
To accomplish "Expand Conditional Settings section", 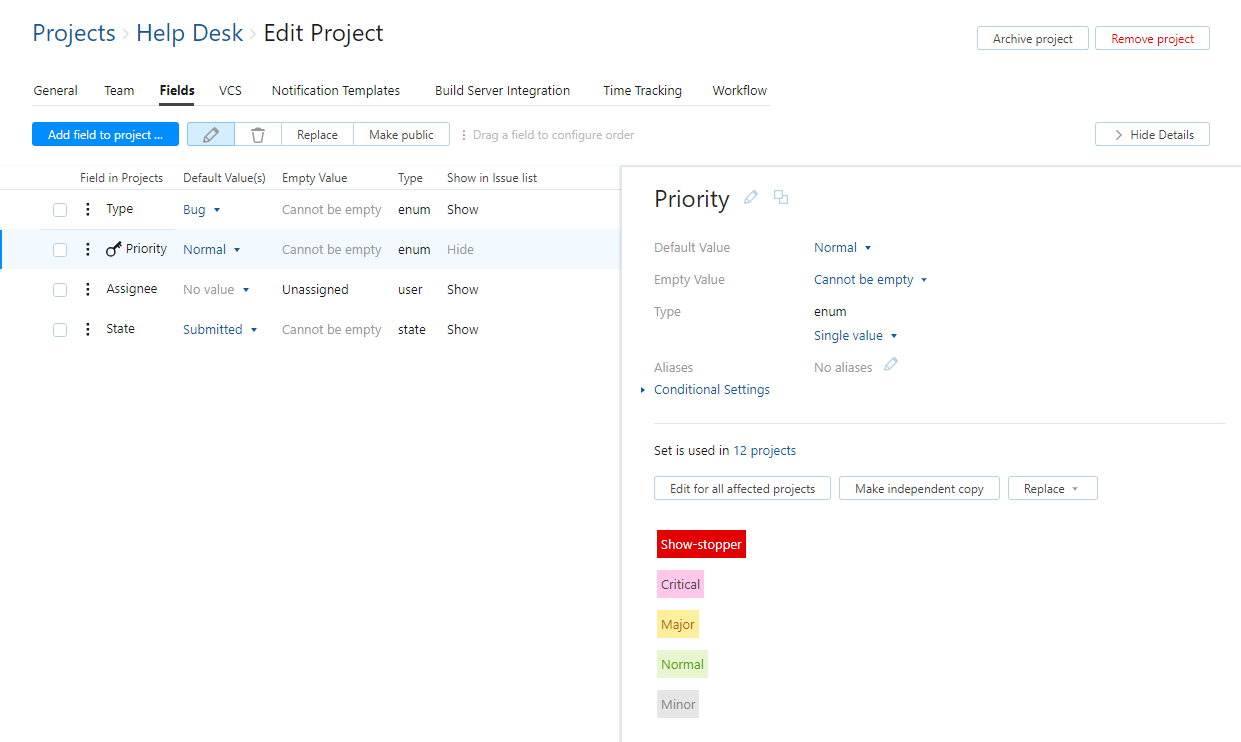I will tap(711, 390).
